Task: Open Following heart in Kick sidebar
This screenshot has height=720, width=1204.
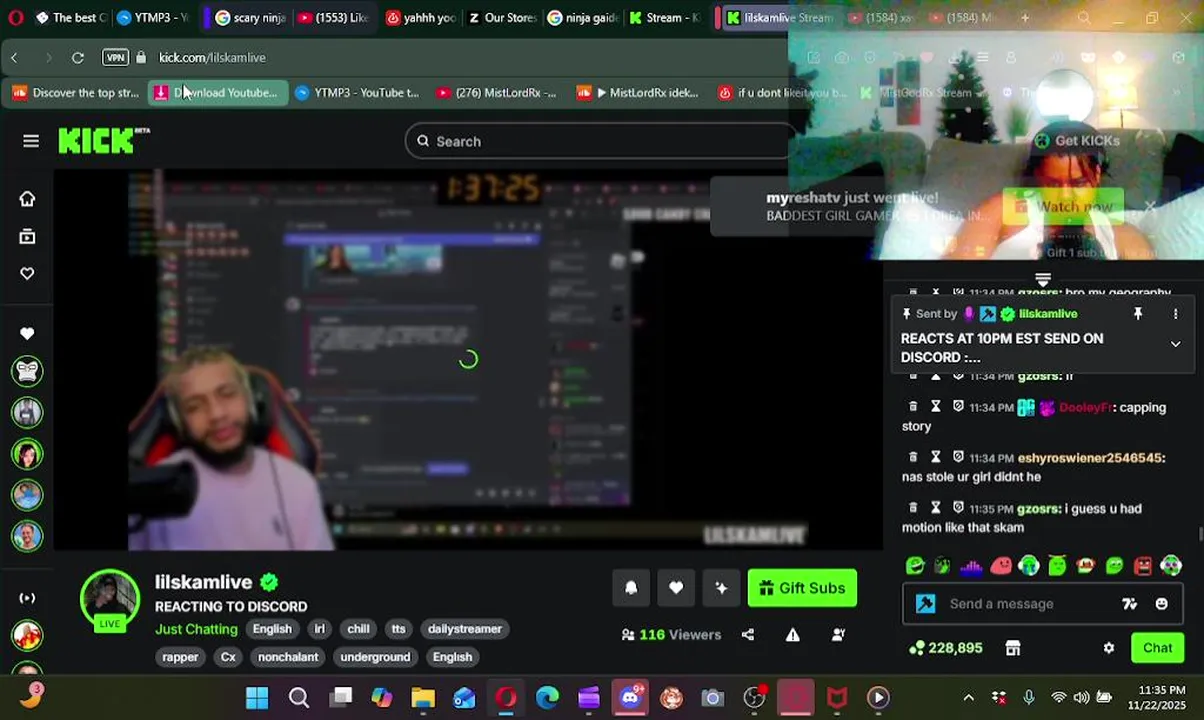Action: click(27, 273)
